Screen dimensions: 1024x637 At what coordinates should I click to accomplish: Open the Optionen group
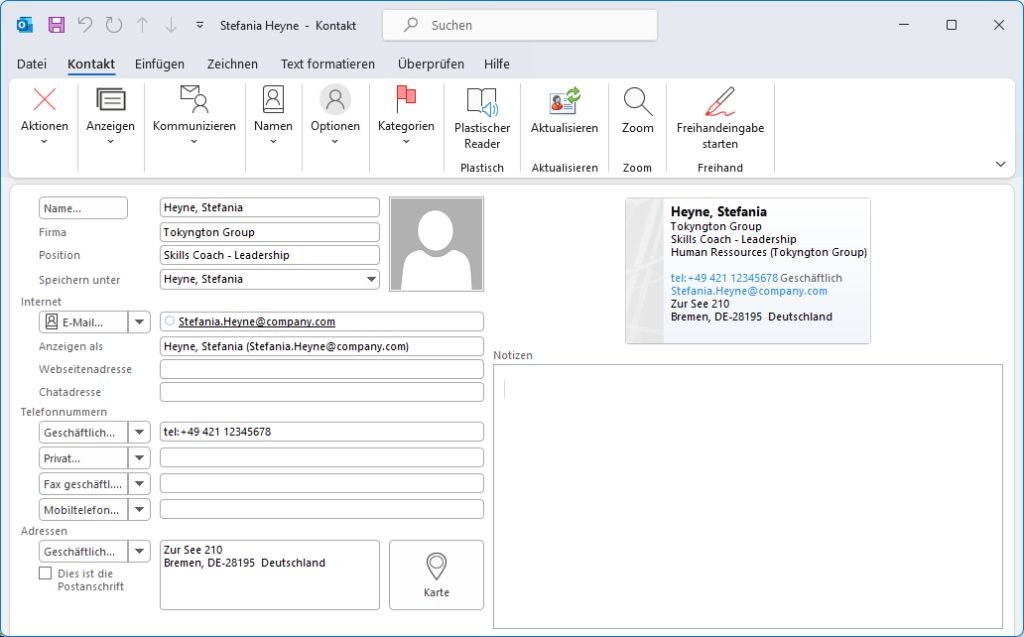pos(335,116)
